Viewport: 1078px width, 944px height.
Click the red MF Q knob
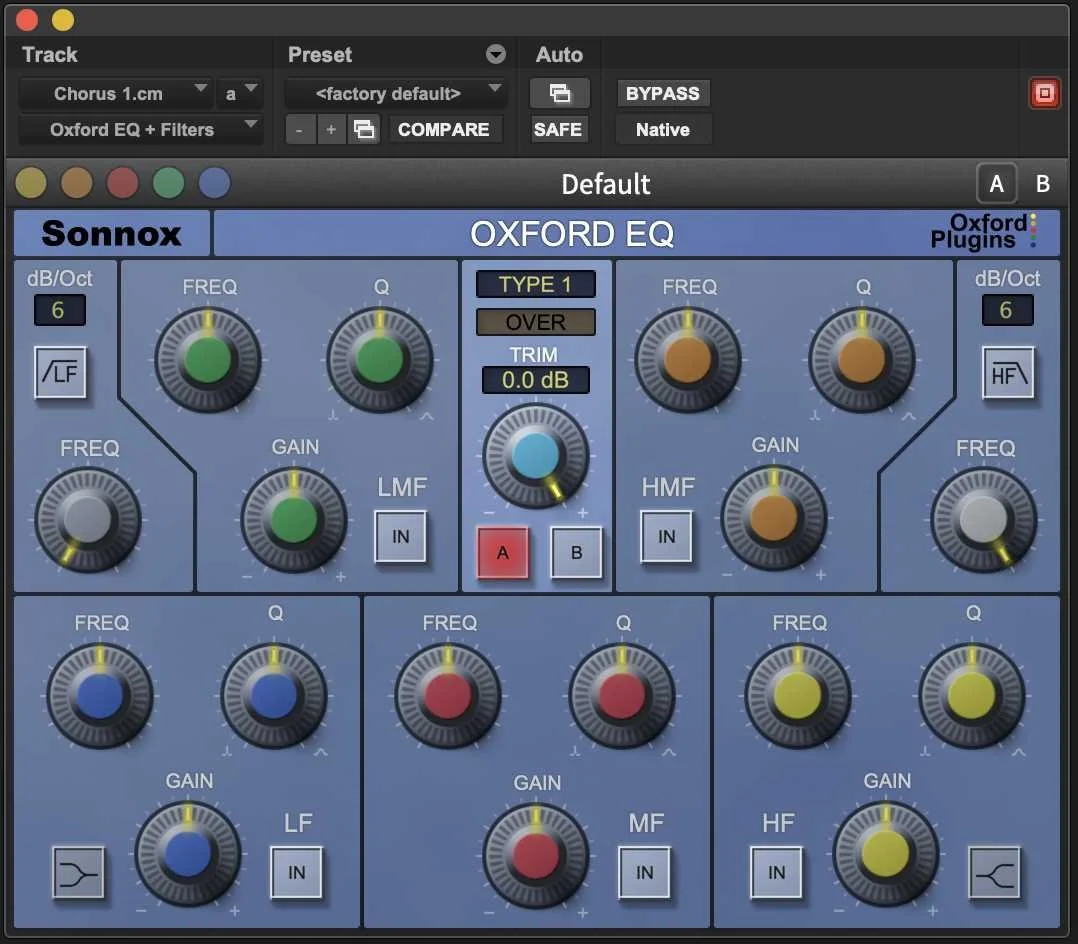coord(622,696)
